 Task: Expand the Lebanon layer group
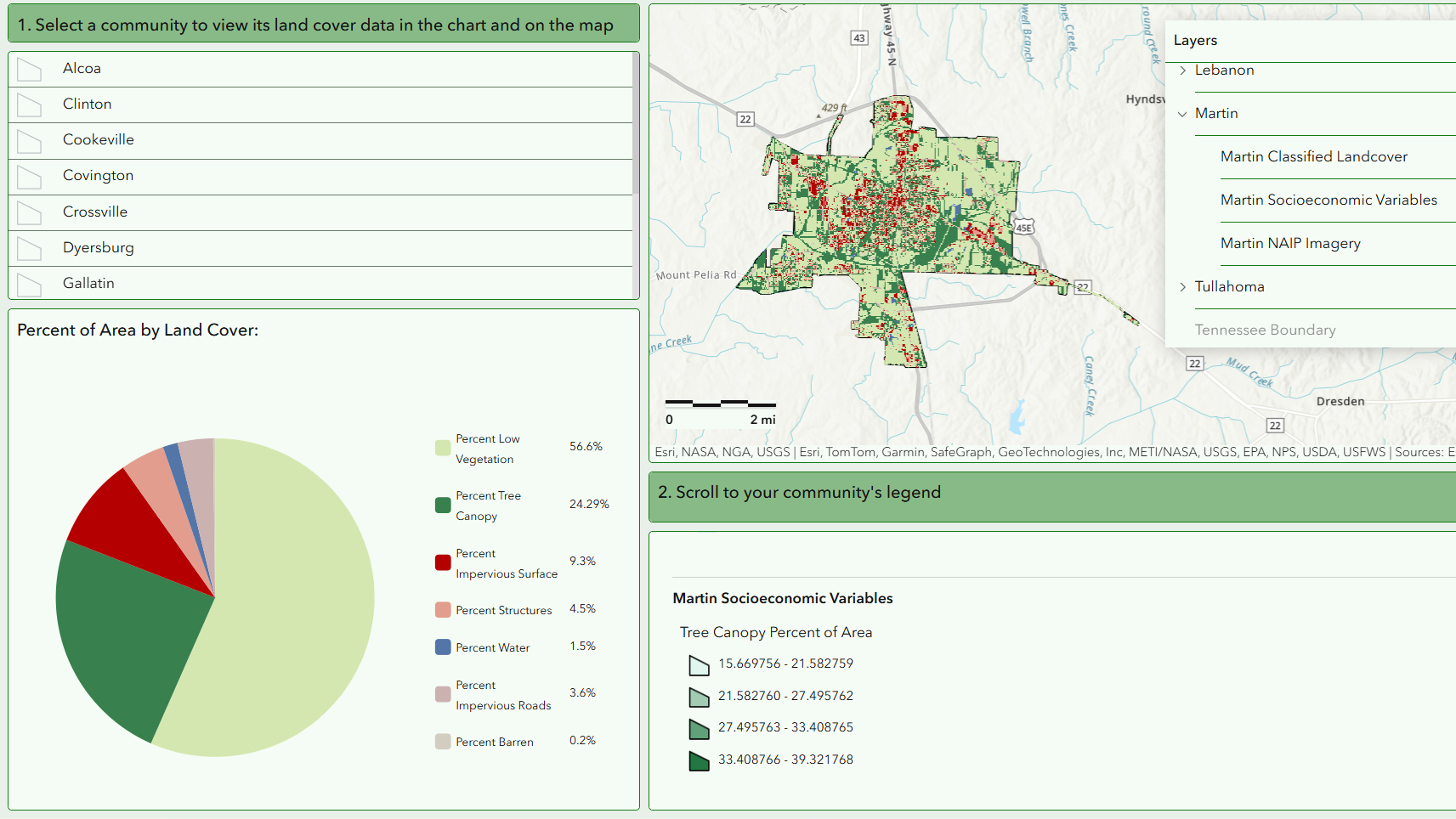(1182, 71)
